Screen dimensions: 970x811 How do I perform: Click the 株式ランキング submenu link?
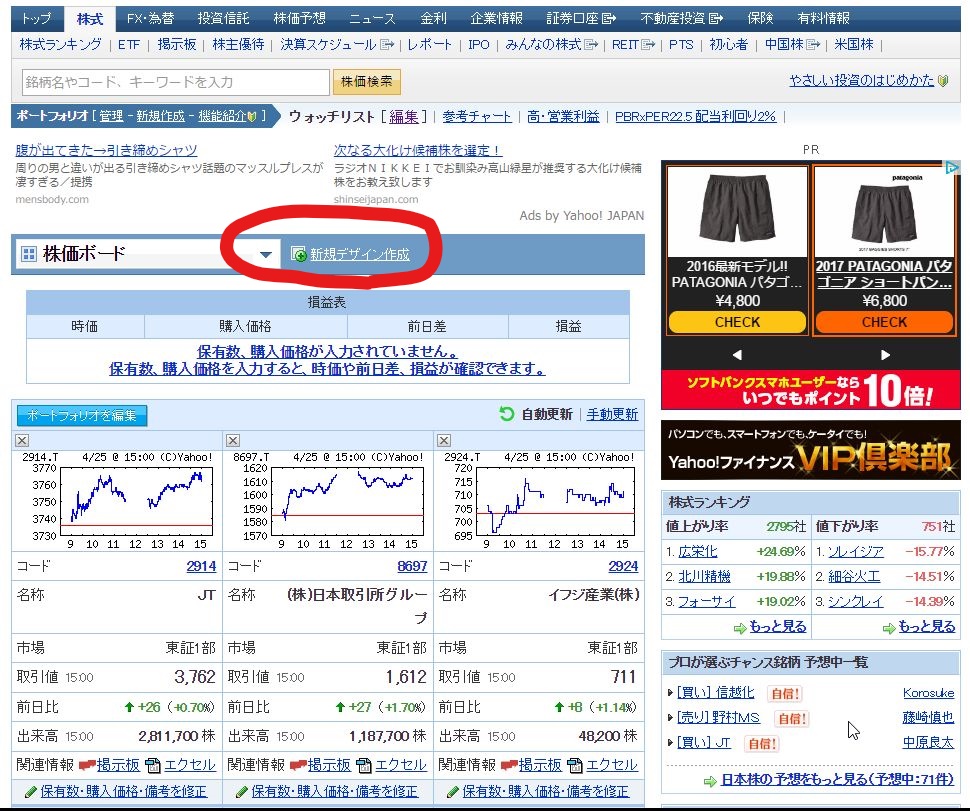click(x=61, y=45)
